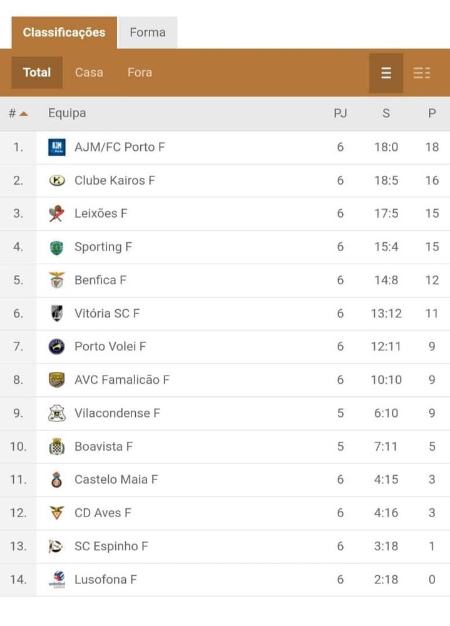Show Fora away standings

(140, 72)
